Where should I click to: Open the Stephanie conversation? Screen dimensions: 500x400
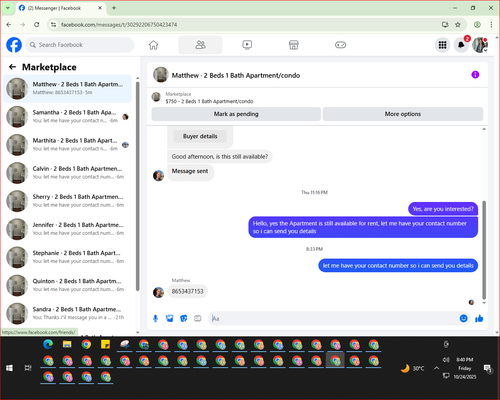click(x=68, y=257)
